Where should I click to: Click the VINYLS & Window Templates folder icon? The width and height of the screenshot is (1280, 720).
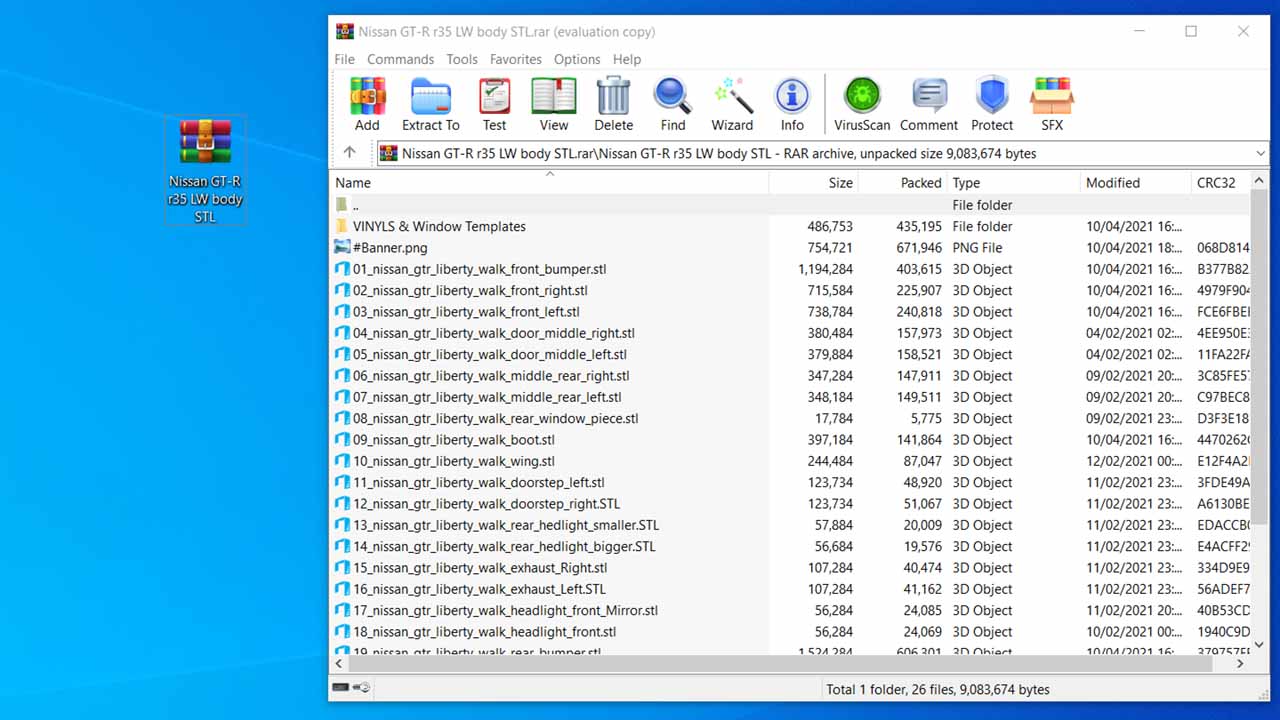pyautogui.click(x=343, y=226)
